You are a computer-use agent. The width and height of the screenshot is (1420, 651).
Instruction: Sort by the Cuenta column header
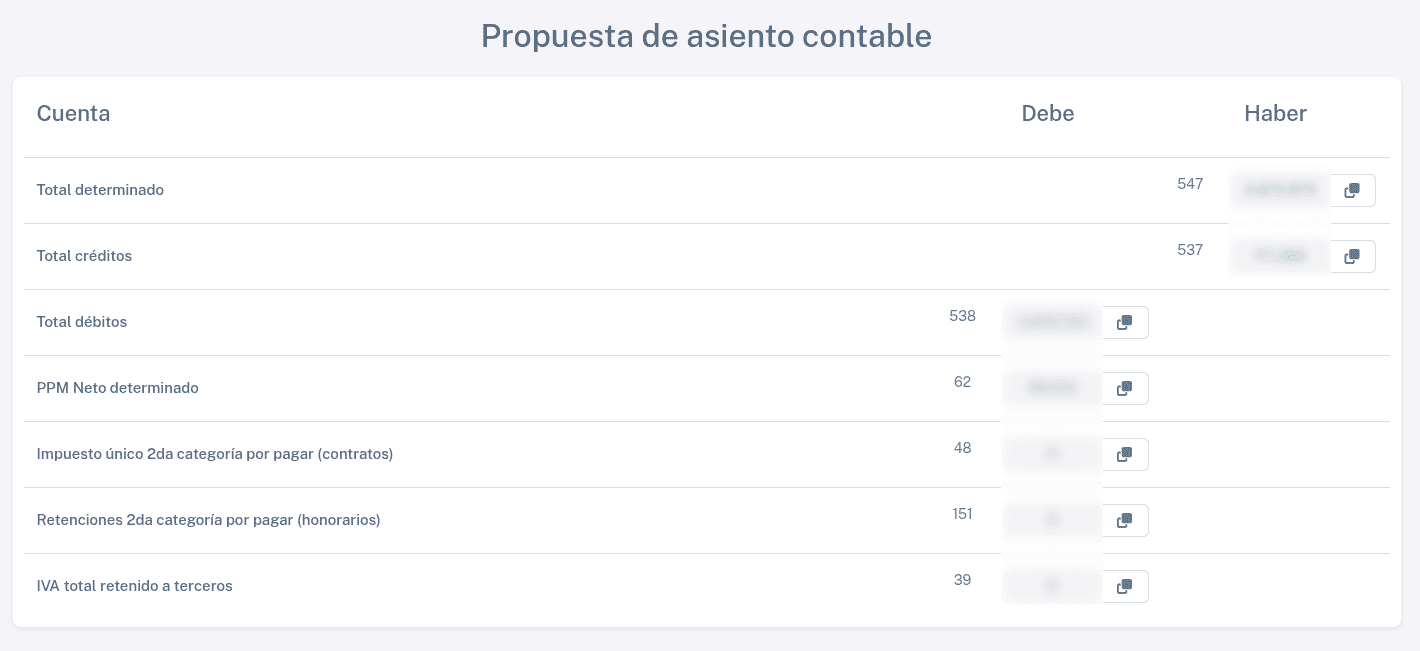[x=73, y=113]
